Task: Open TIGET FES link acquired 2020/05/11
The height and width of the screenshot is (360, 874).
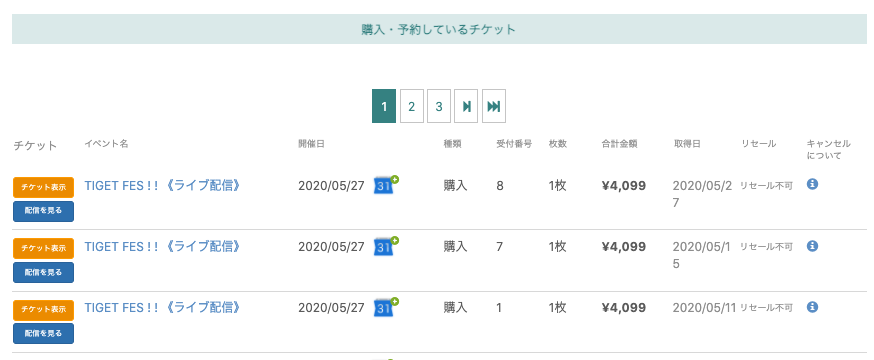Action: [x=163, y=307]
